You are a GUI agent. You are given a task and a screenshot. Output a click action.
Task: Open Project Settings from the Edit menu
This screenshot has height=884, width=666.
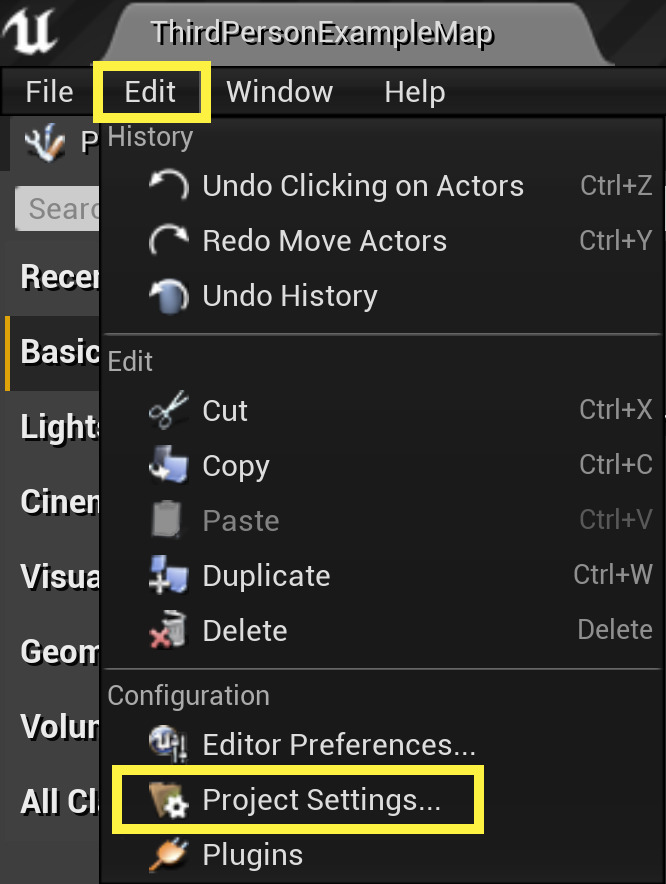pyautogui.click(x=320, y=800)
